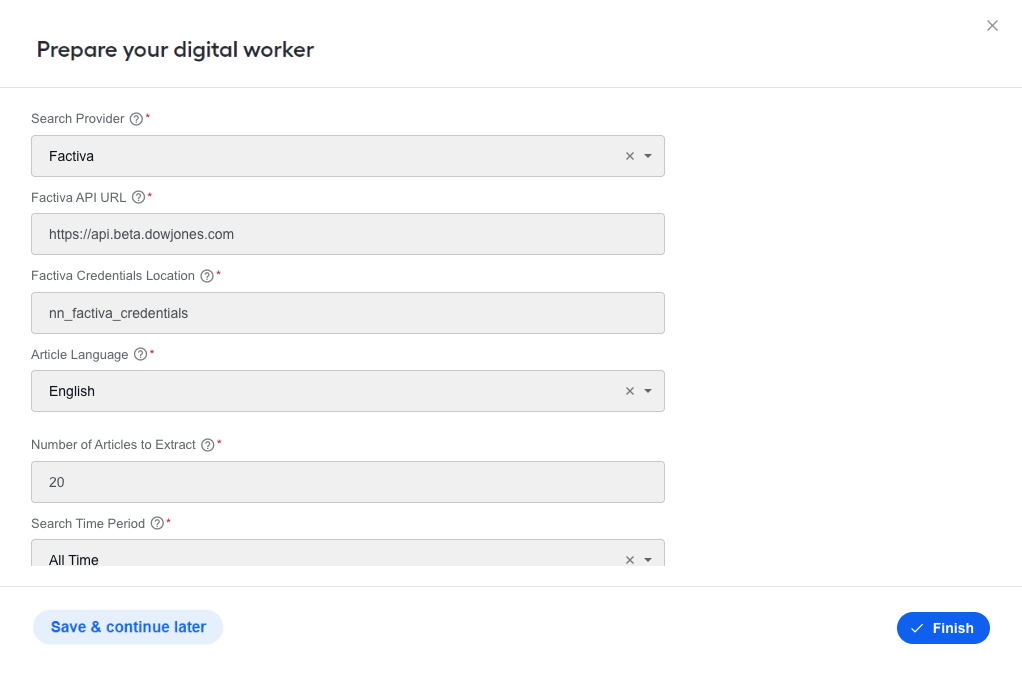Open Number of Articles to Extract help
The width and height of the screenshot is (1022, 697).
click(x=207, y=445)
